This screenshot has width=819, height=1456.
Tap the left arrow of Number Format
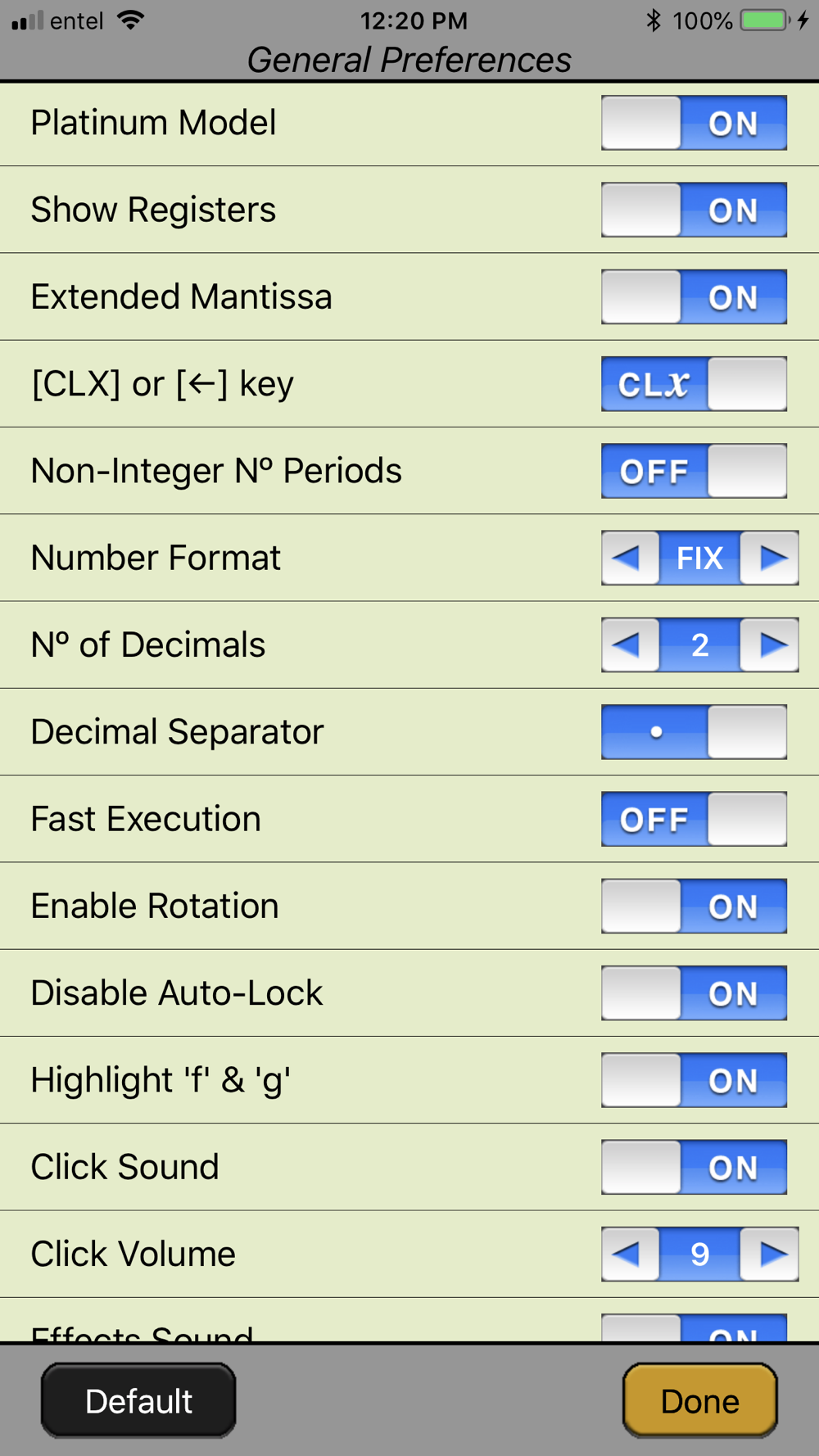(x=630, y=558)
